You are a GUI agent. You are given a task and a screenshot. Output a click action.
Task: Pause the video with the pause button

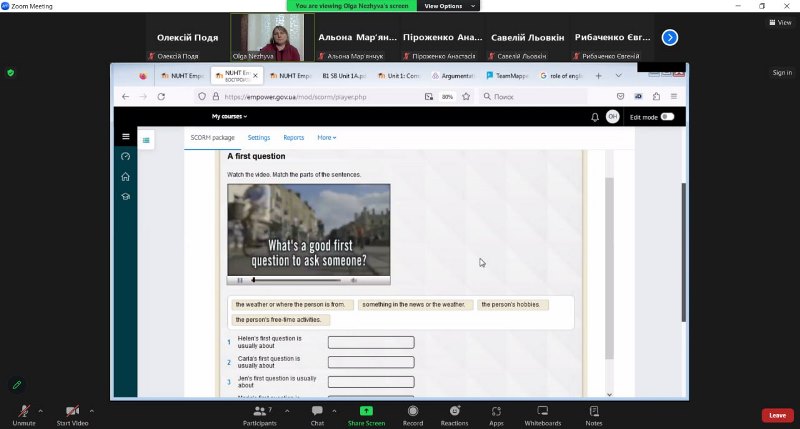click(240, 280)
